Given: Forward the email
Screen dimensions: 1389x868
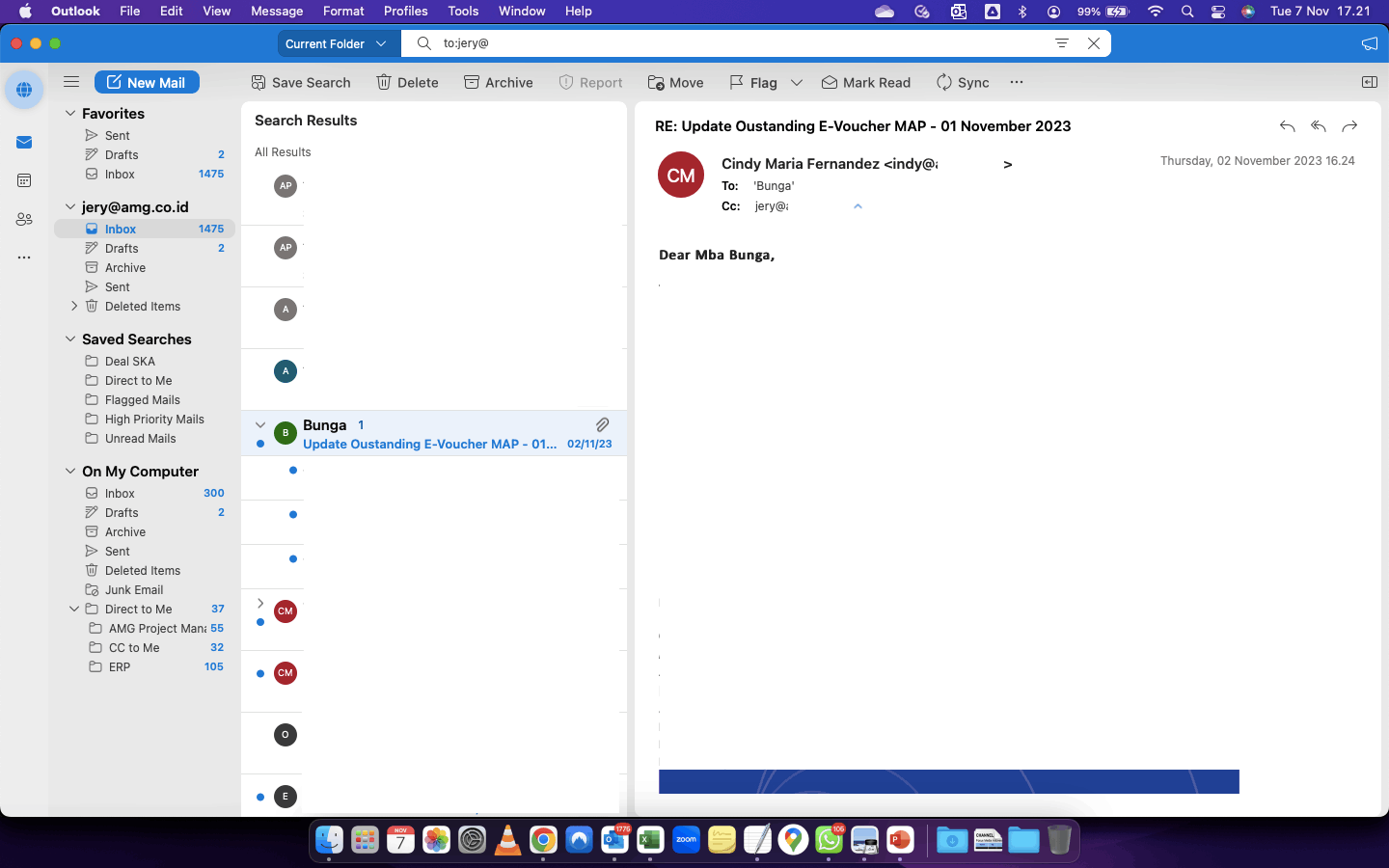Looking at the screenshot, I should coord(1349,126).
